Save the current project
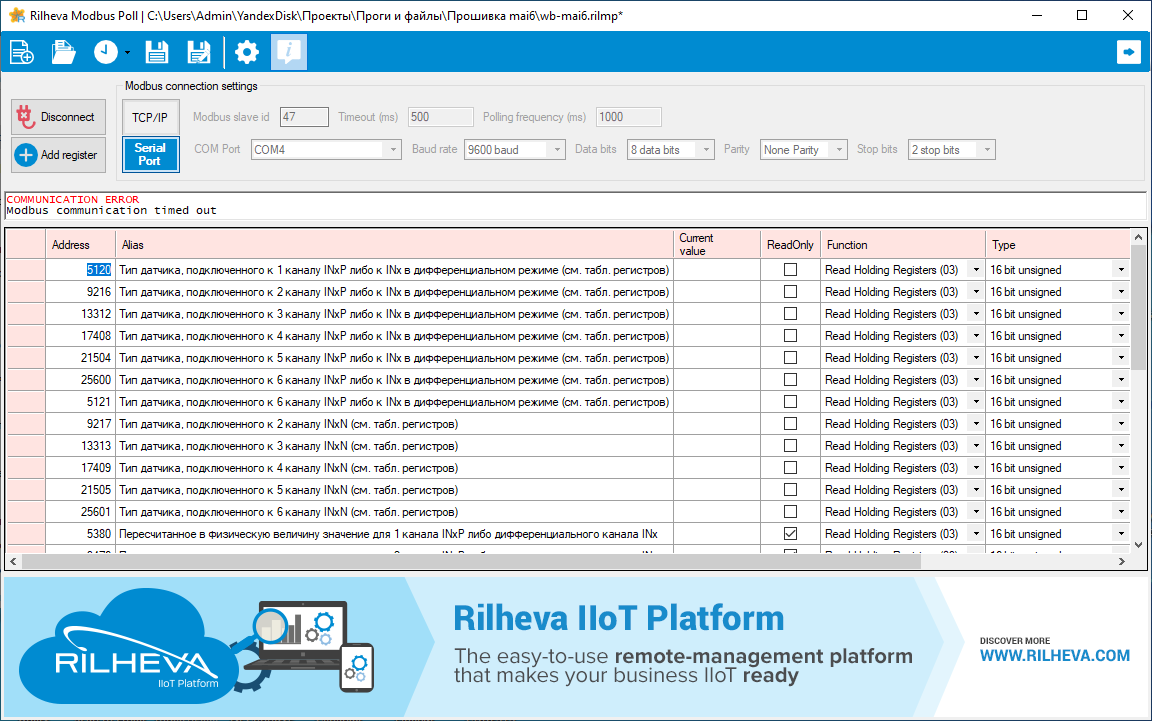Viewport: 1152px width, 721px height. tap(156, 52)
